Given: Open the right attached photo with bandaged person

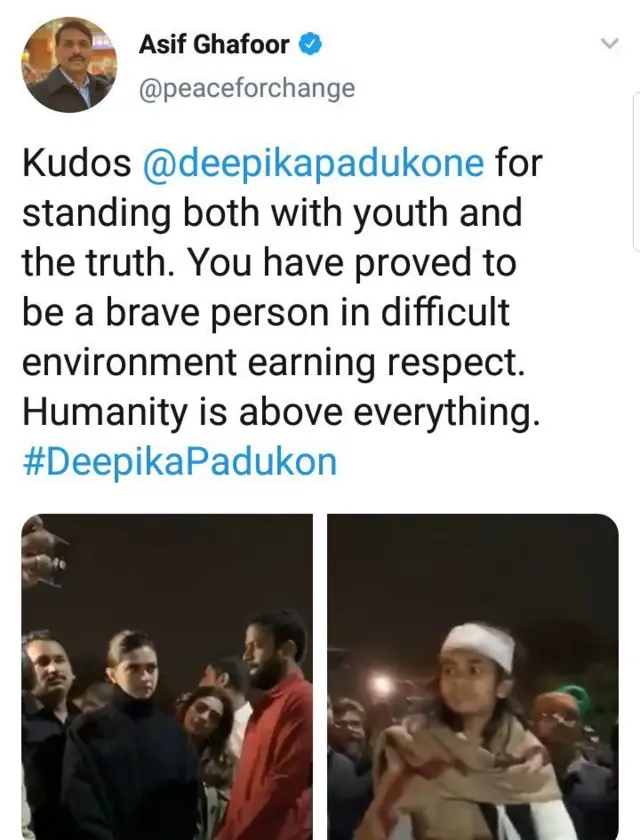Looking at the screenshot, I should [473, 677].
